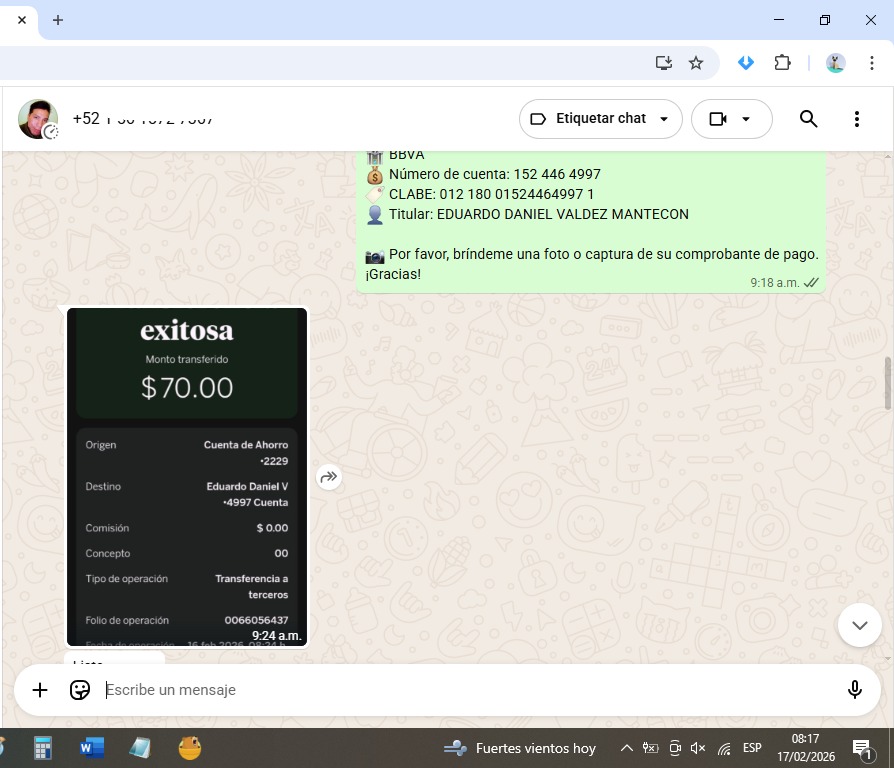Open the chat options three-dot menu
The height and width of the screenshot is (768, 894).
pos(856,119)
